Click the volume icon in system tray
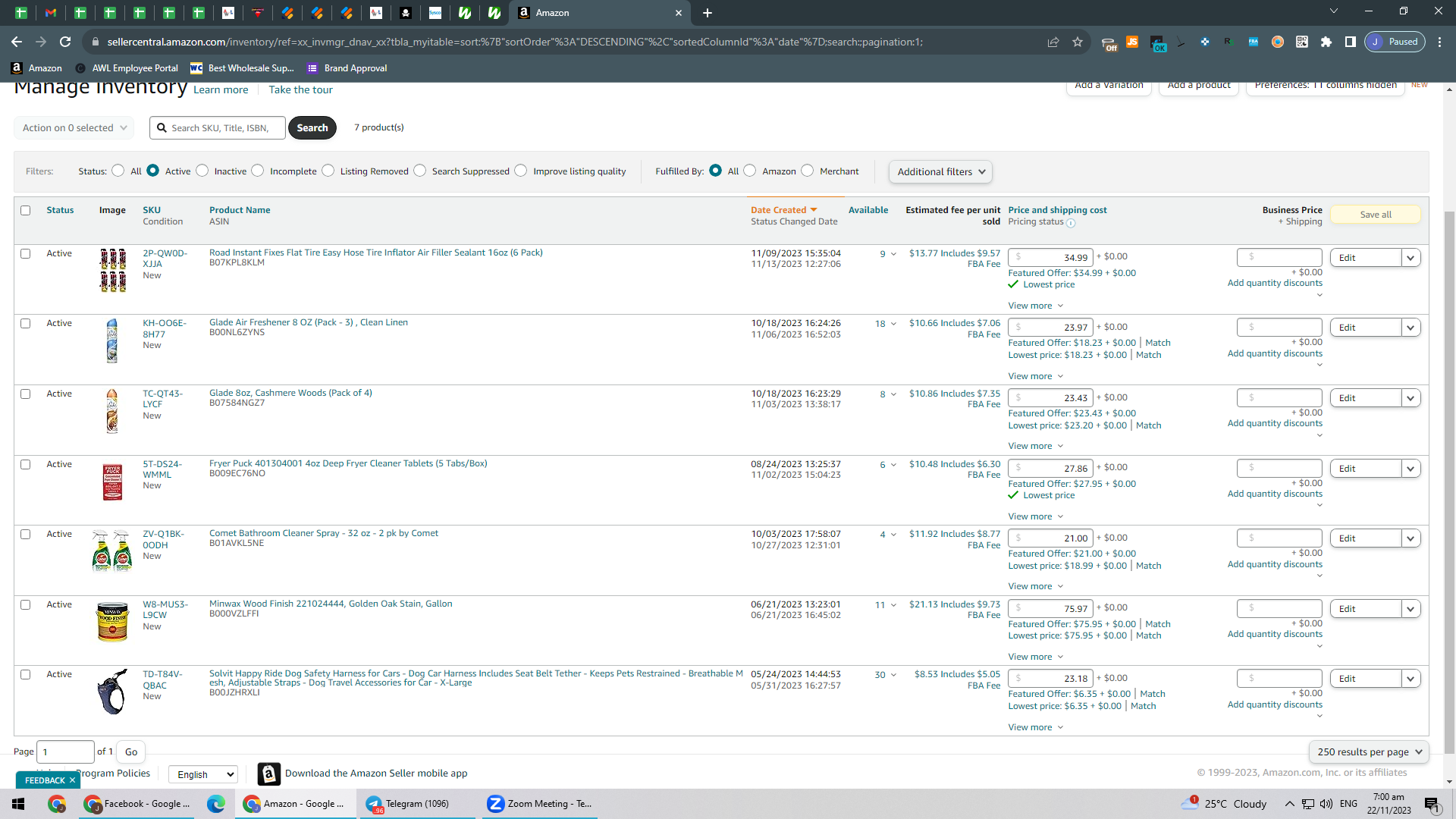The height and width of the screenshot is (819, 1456). pyautogui.click(x=1326, y=804)
